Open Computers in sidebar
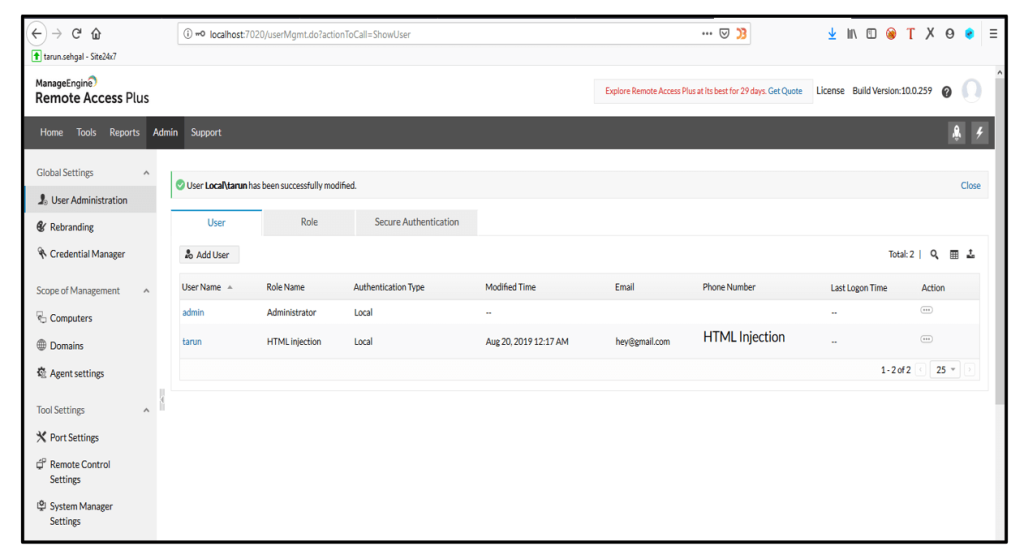Viewport: 1024px width, 555px height. pyautogui.click(x=71, y=318)
